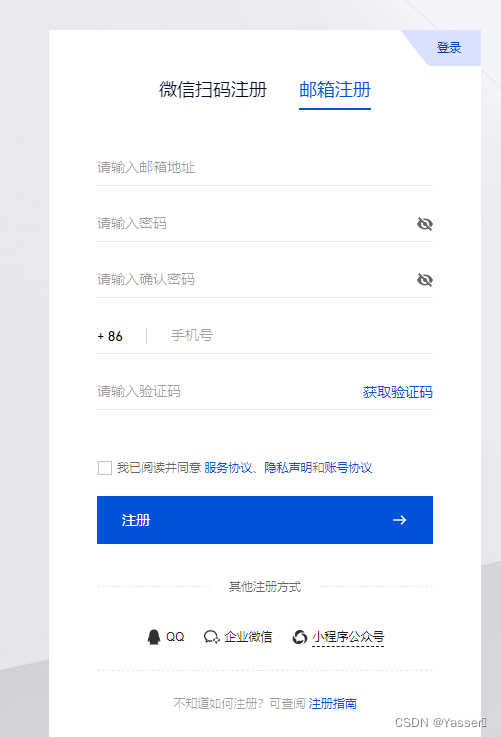Click the 企业微信 chat bubble icon
Image resolution: width=501 pixels, height=737 pixels.
[211, 637]
